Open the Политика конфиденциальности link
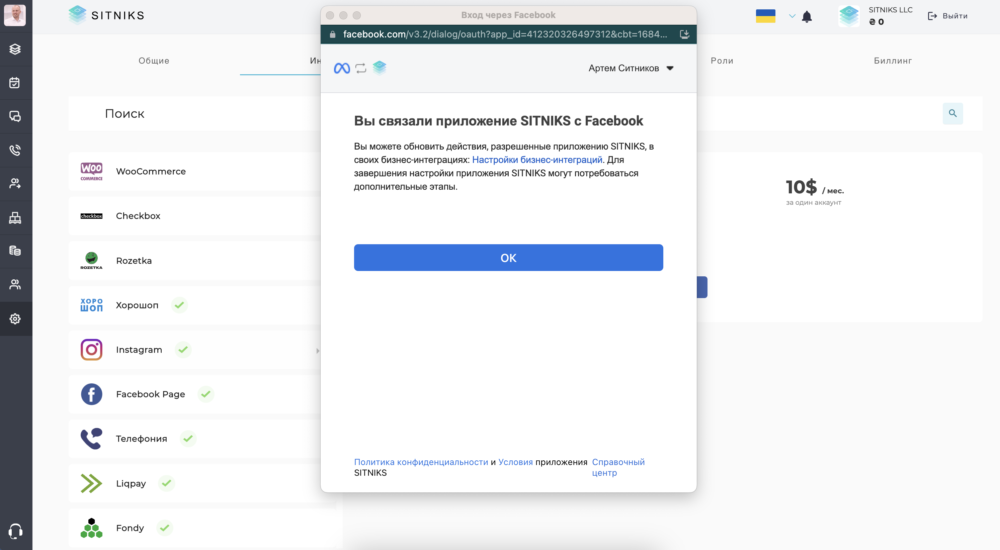Image resolution: width=1000 pixels, height=550 pixels. click(x=421, y=462)
